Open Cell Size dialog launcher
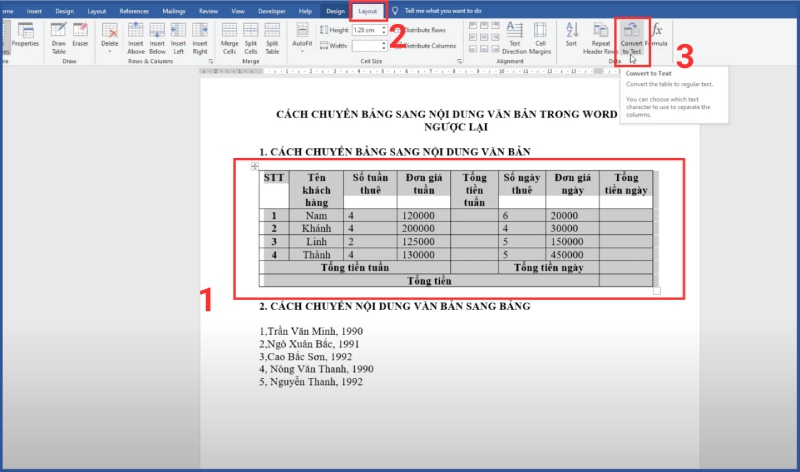The image size is (800, 472). [x=459, y=61]
